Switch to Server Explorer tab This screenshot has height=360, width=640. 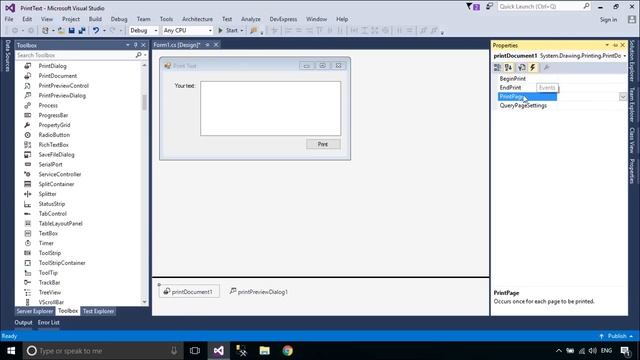pyautogui.click(x=35, y=311)
